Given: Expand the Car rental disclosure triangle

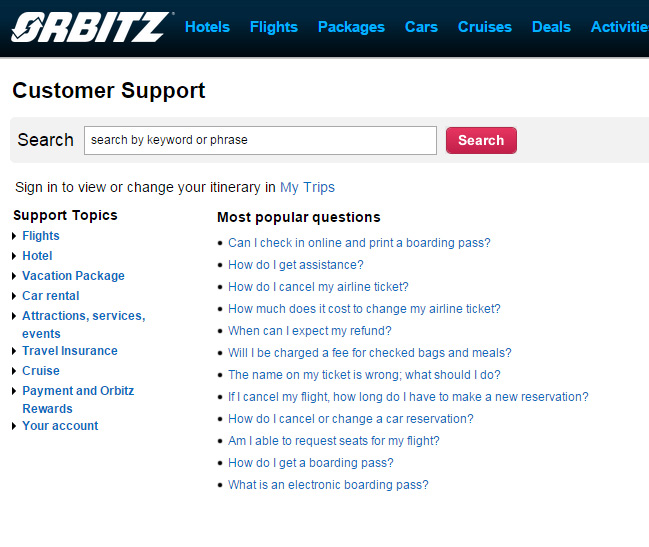Looking at the screenshot, I should (x=14, y=296).
